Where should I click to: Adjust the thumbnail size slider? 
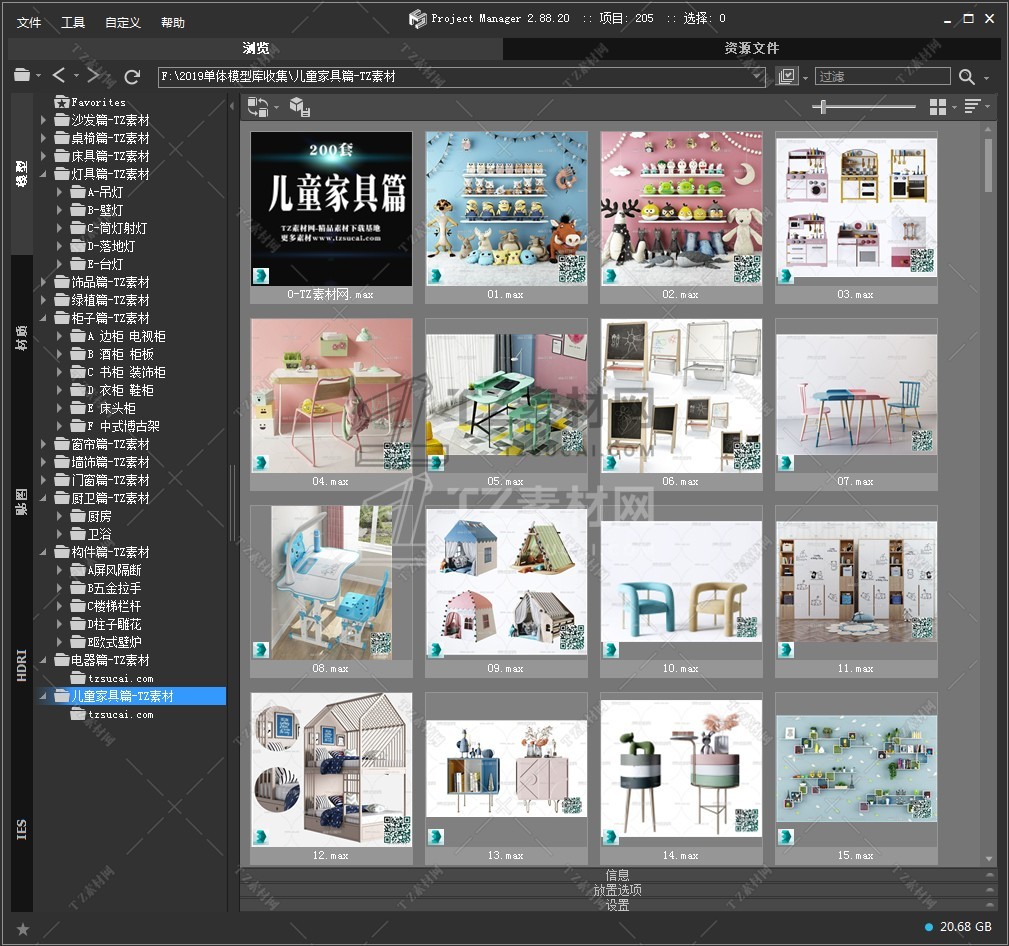(821, 107)
